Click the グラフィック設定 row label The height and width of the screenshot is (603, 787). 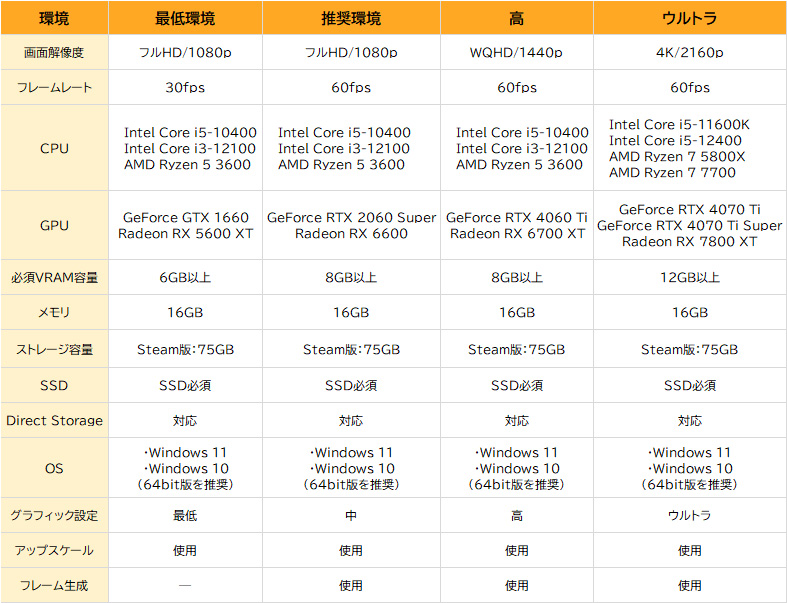(x=54, y=515)
